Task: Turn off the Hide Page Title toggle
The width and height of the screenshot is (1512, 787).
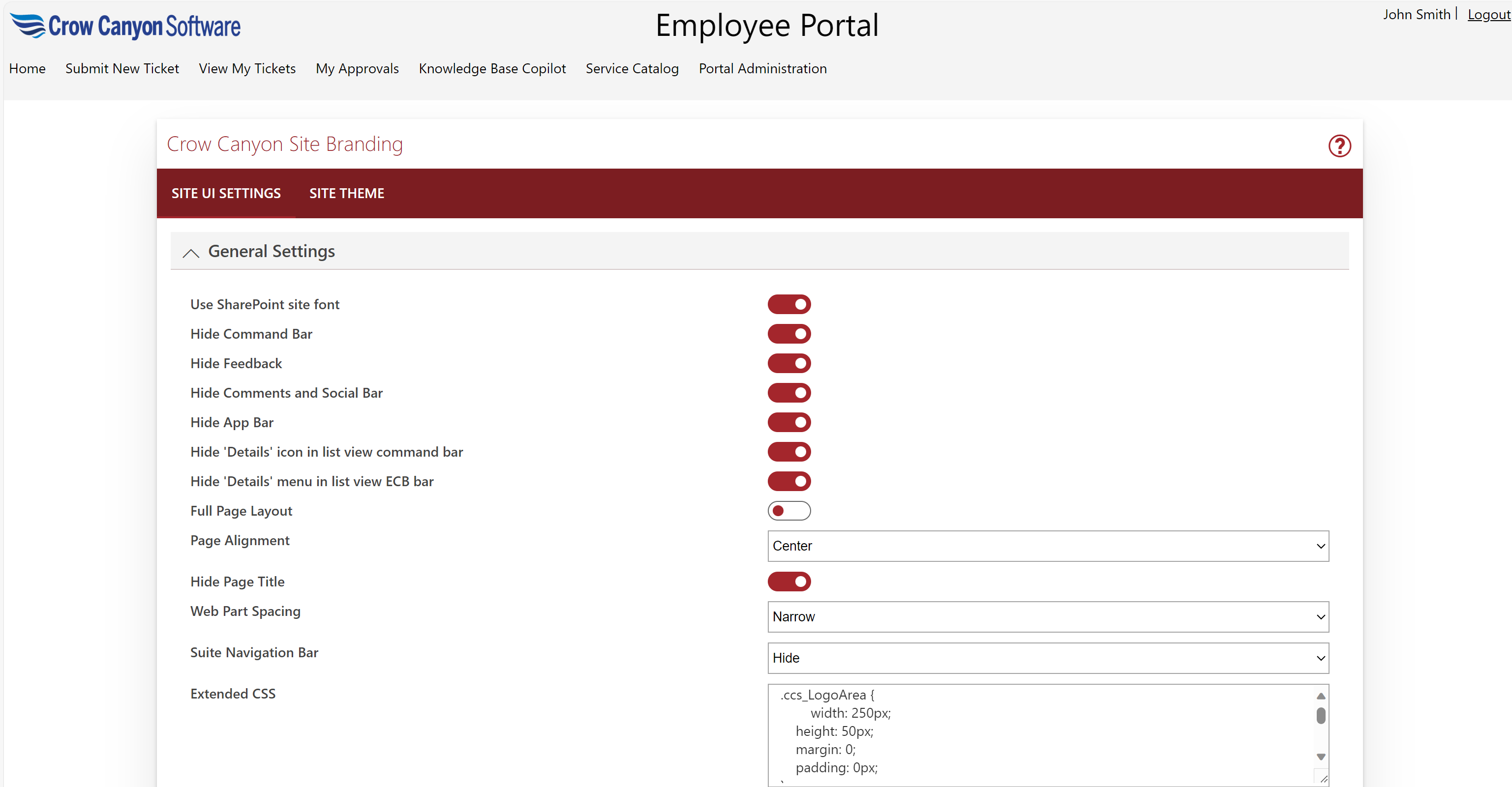Action: click(x=788, y=582)
